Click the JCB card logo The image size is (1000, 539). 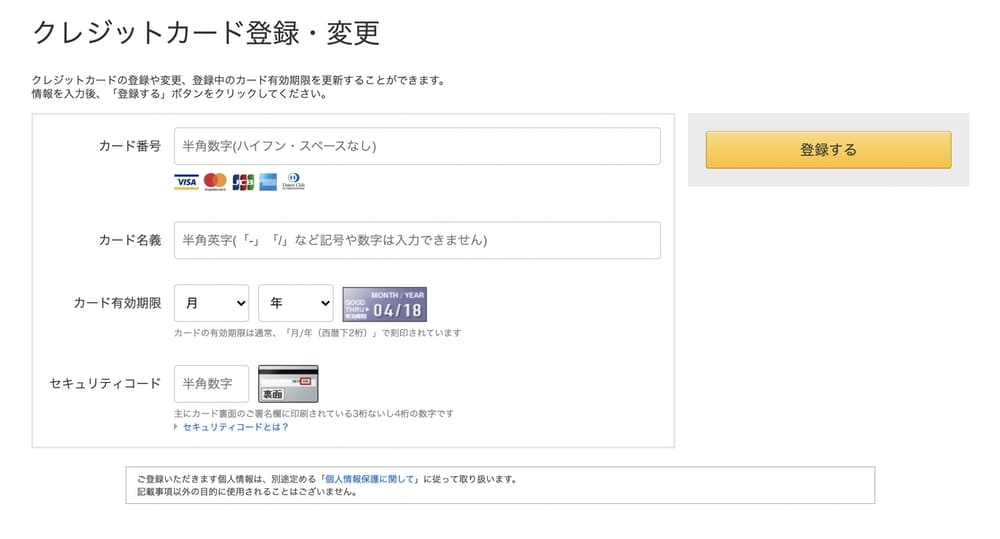click(243, 182)
